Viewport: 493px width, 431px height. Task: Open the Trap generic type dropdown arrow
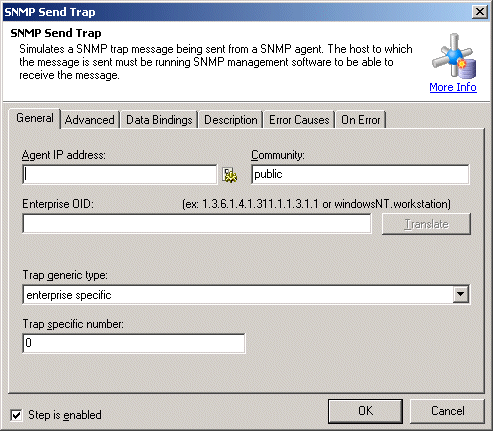(461, 294)
